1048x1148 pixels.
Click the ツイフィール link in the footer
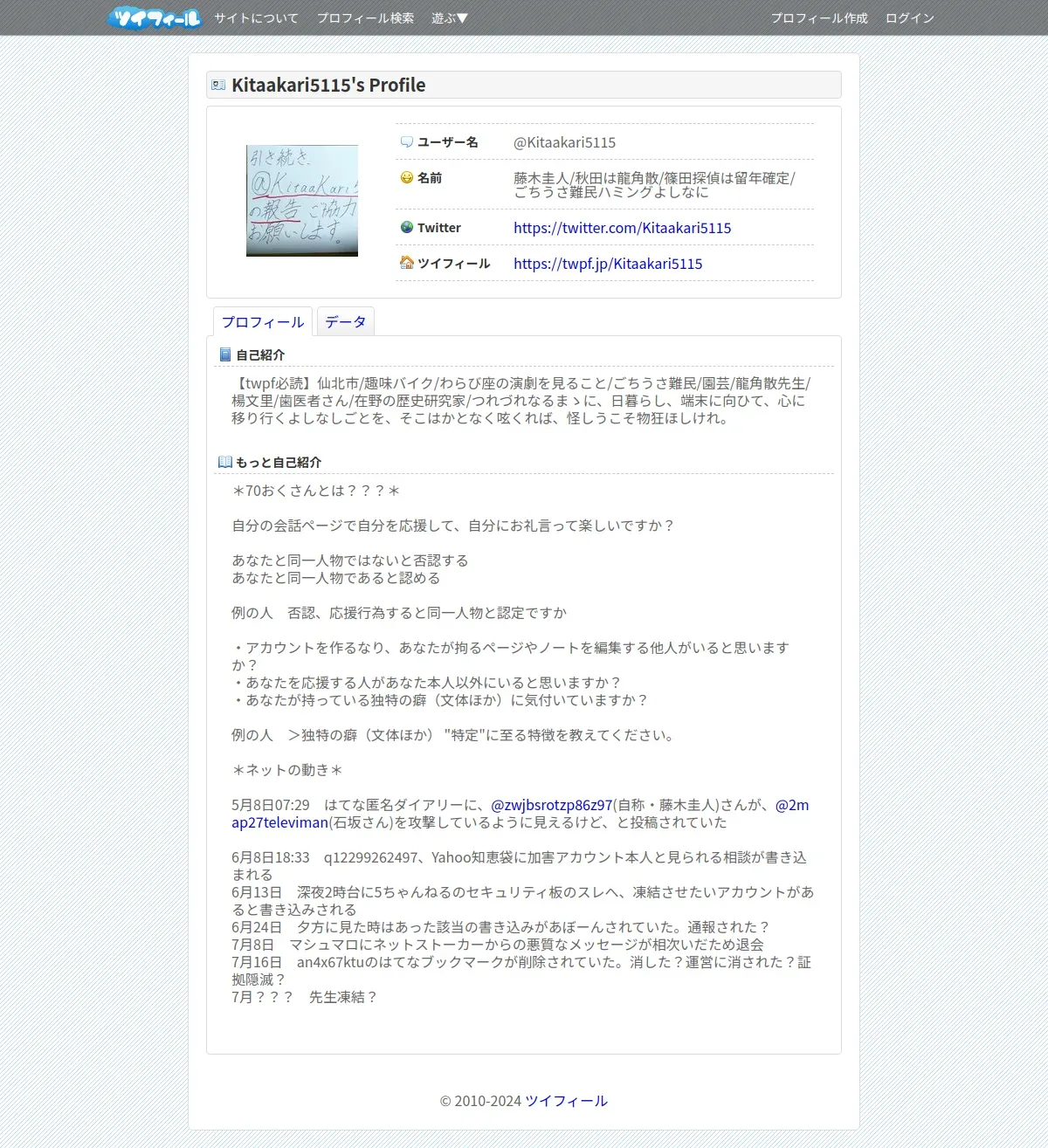pos(566,1101)
